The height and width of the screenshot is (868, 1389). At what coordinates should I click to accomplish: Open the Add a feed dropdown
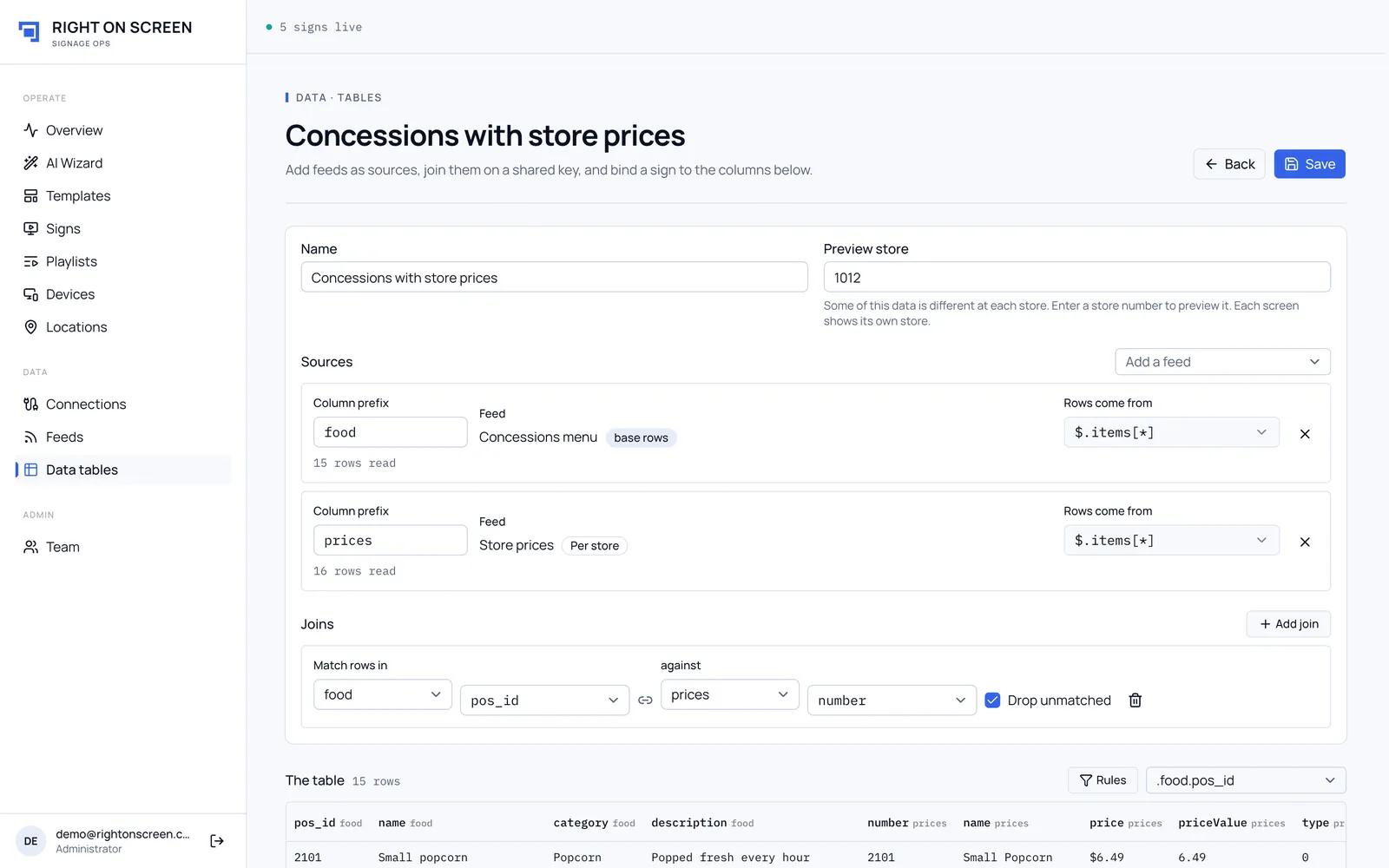(x=1222, y=362)
